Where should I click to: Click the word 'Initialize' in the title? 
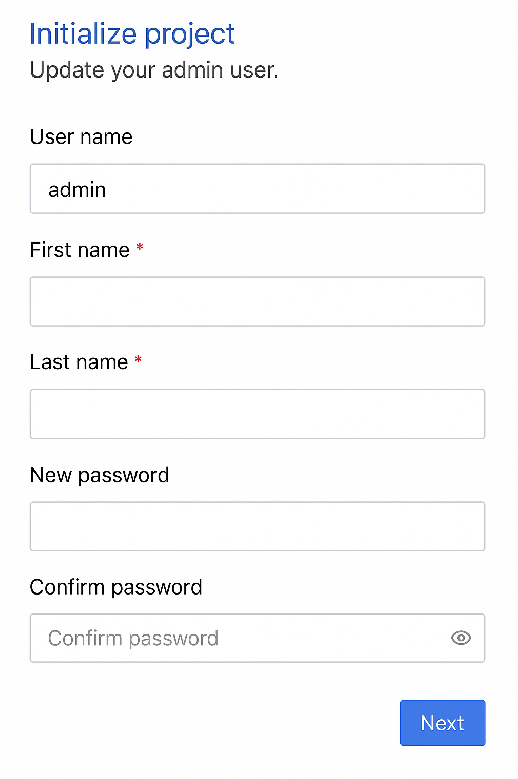[83, 34]
